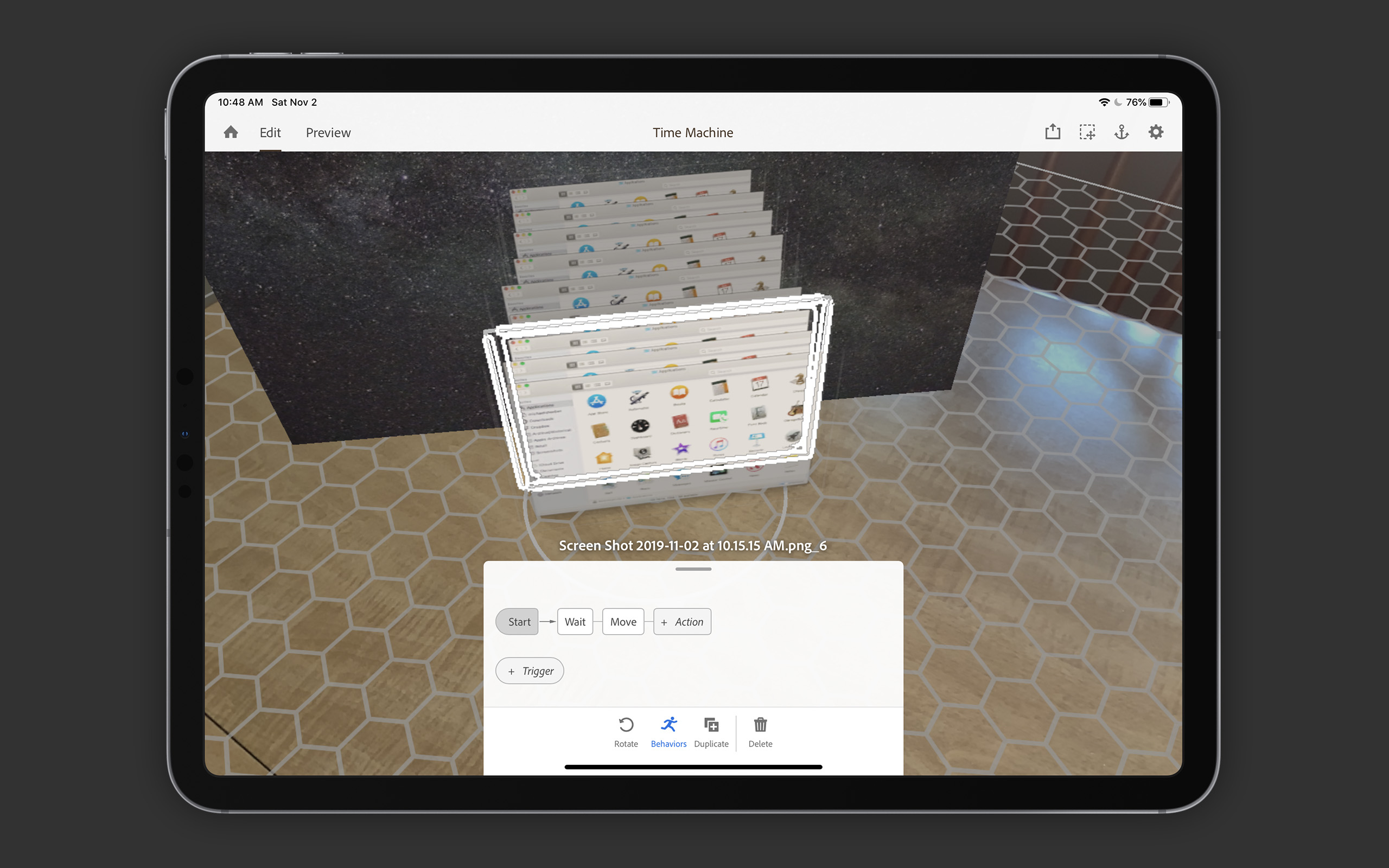
Task: Select the Screen Shot object label
Action: point(693,545)
